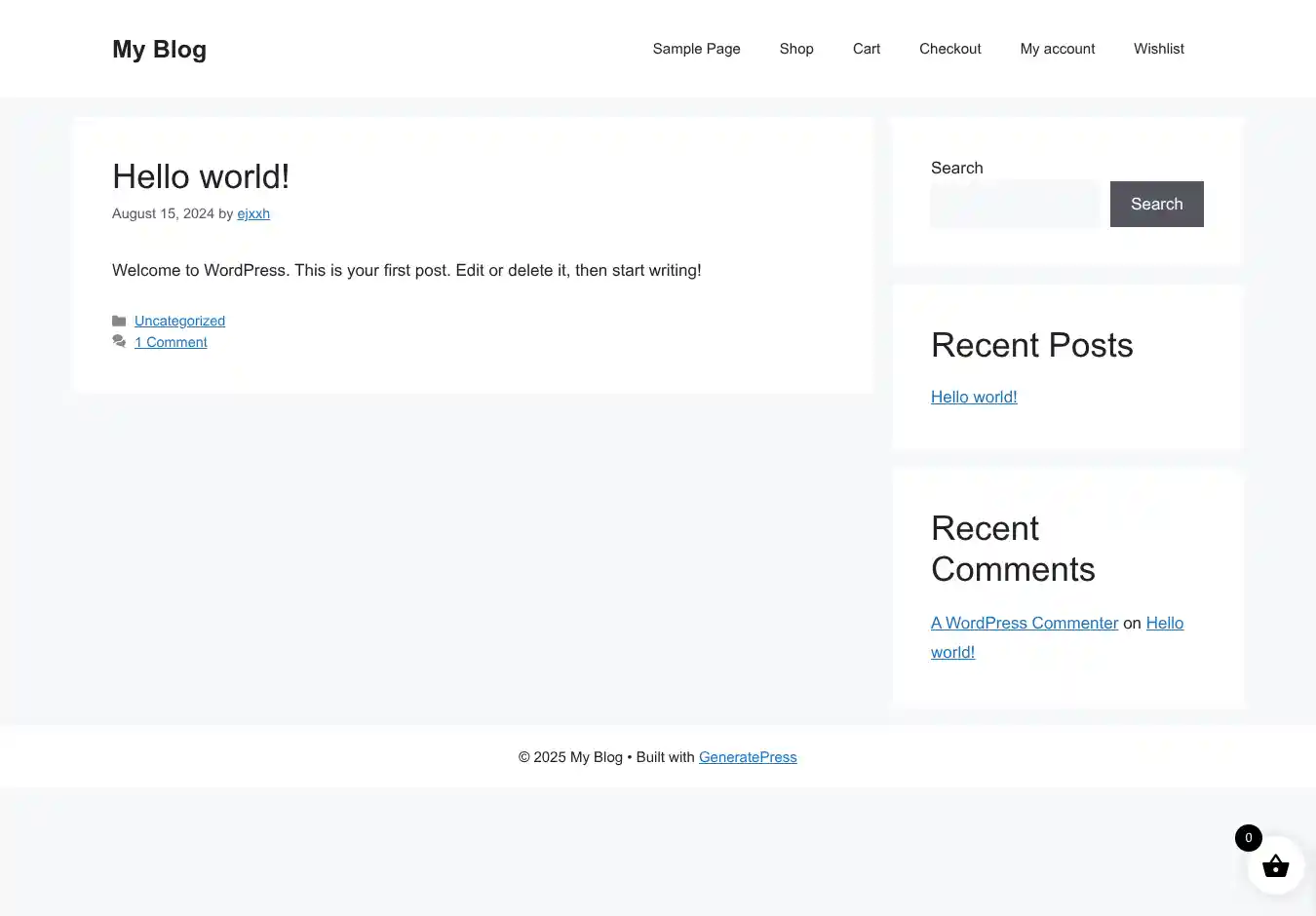Go to the Shop page

[x=795, y=49]
